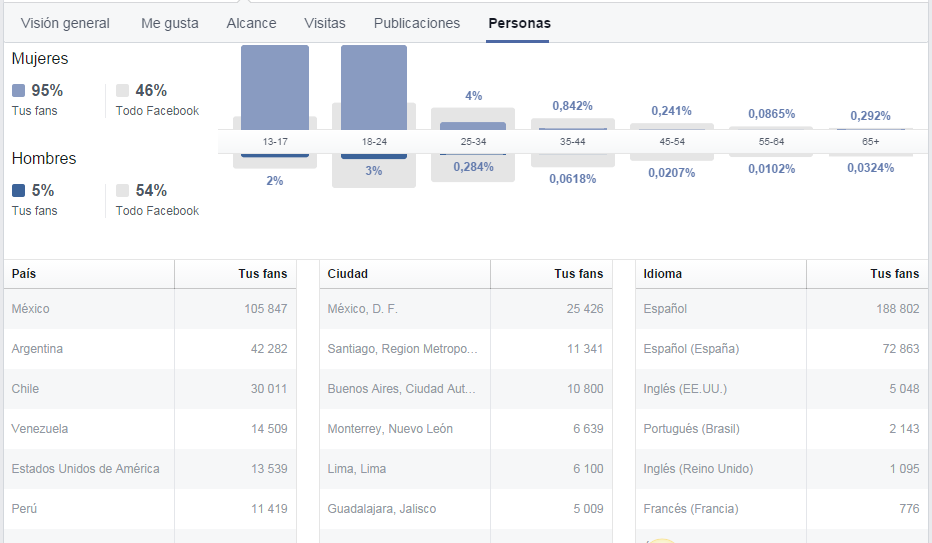
Task: Click the 0,0102% men value
Action: pos(772,168)
